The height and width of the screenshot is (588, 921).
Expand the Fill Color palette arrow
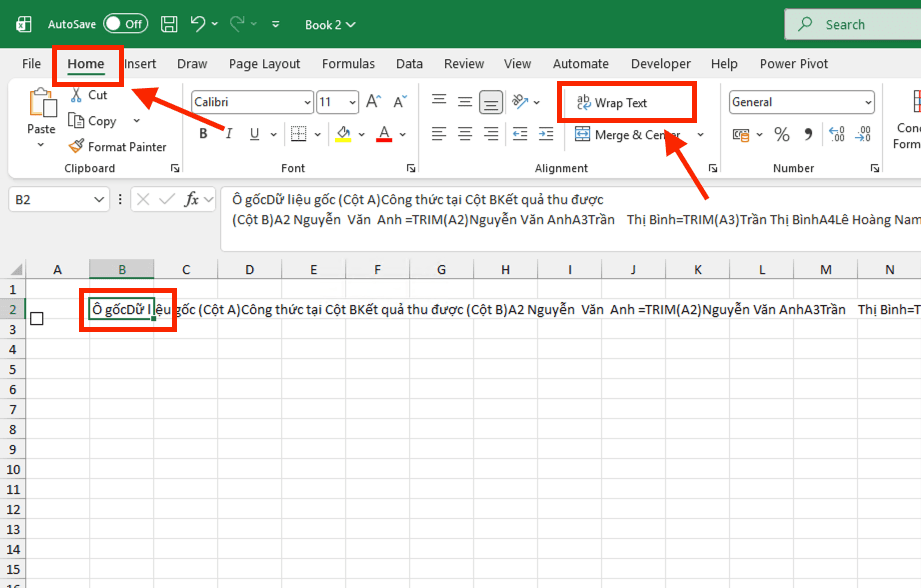(x=362, y=135)
